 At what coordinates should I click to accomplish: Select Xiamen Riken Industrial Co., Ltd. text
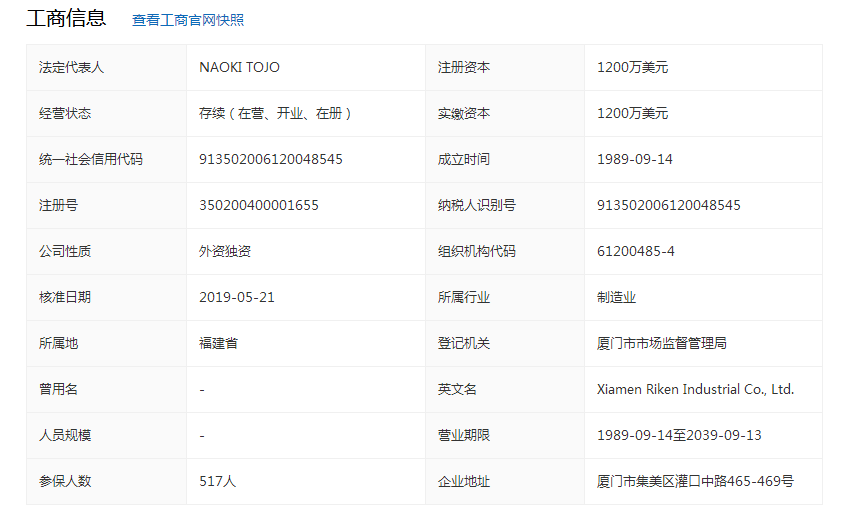[695, 389]
